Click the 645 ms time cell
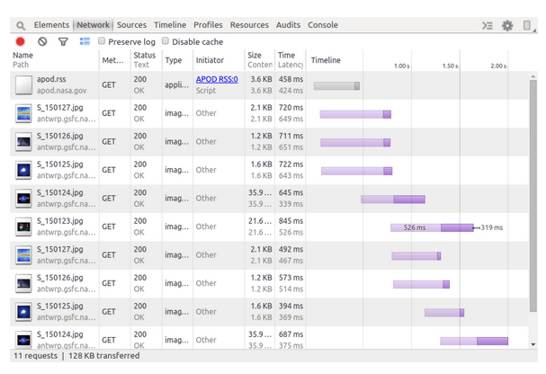Image resolution: width=546 pixels, height=374 pixels. [x=291, y=193]
